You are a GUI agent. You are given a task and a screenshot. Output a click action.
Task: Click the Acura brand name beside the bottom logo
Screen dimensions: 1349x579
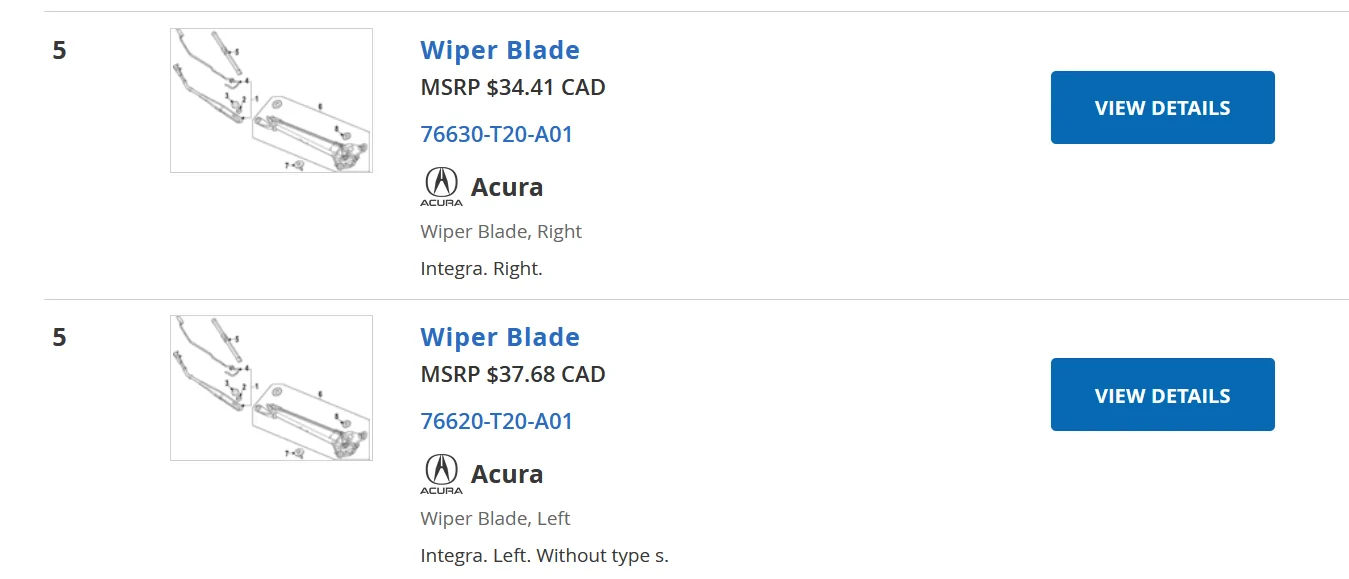[x=506, y=473]
